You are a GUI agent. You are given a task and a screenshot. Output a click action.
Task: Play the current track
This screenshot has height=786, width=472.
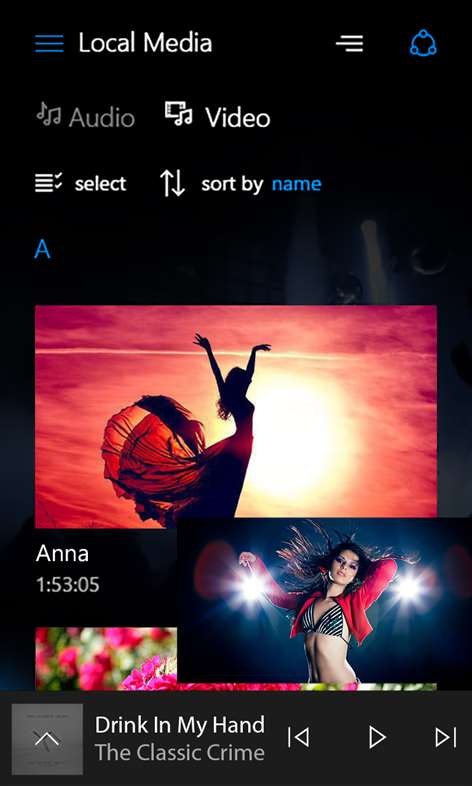pos(376,737)
